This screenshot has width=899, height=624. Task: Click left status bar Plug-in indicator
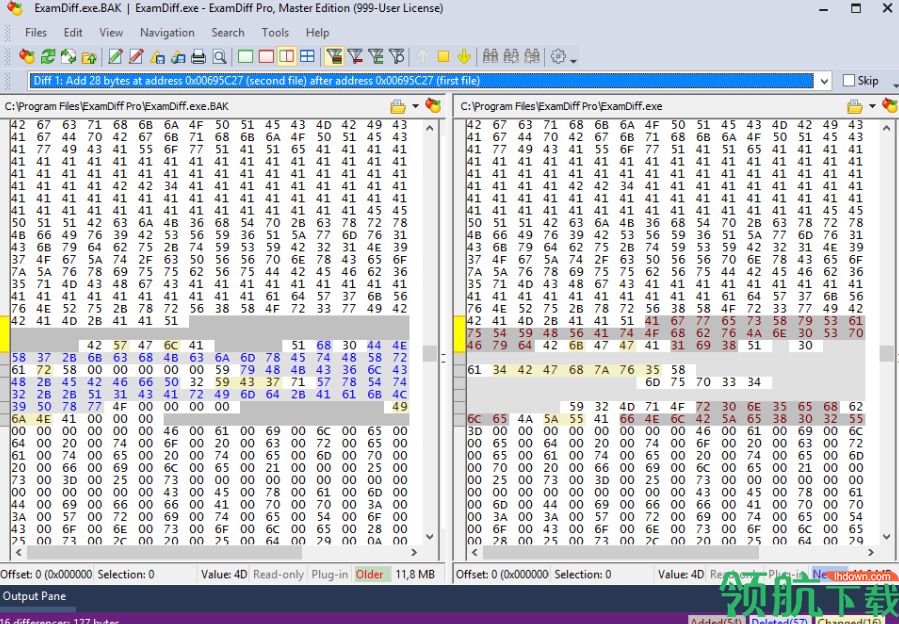click(x=329, y=575)
